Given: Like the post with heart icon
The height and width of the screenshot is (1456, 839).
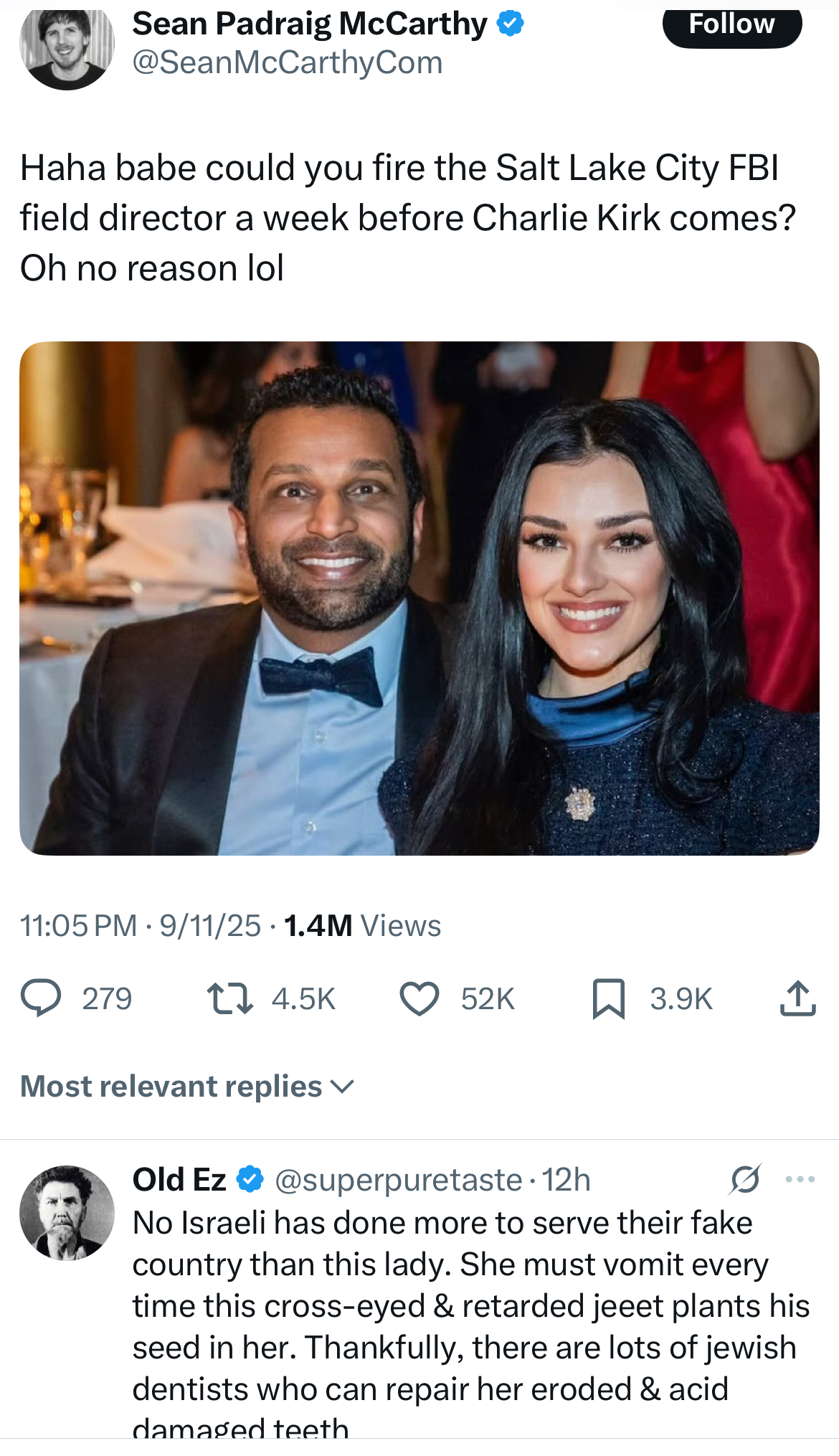Looking at the screenshot, I should pos(419,998).
